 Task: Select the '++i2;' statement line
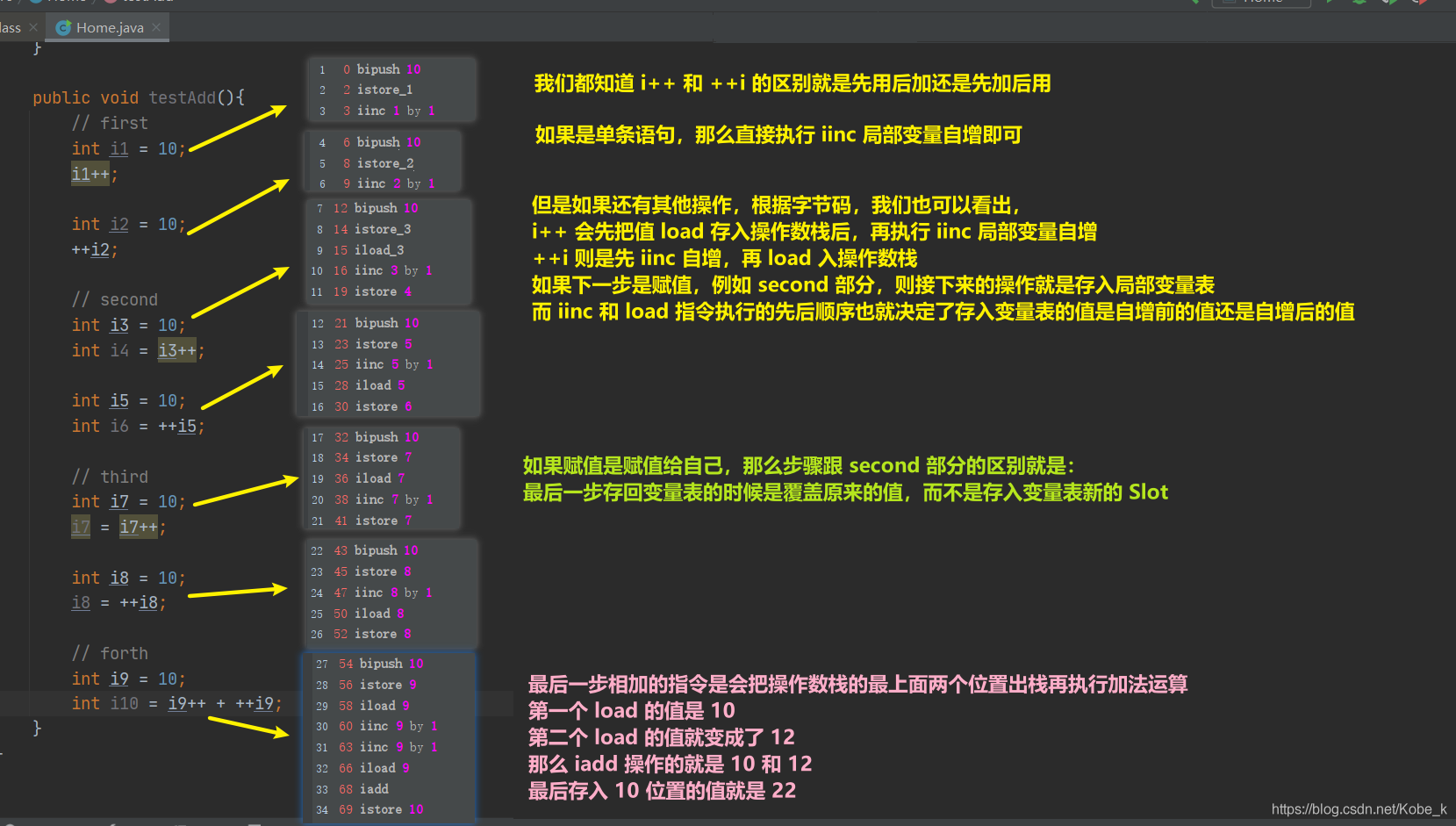95,249
